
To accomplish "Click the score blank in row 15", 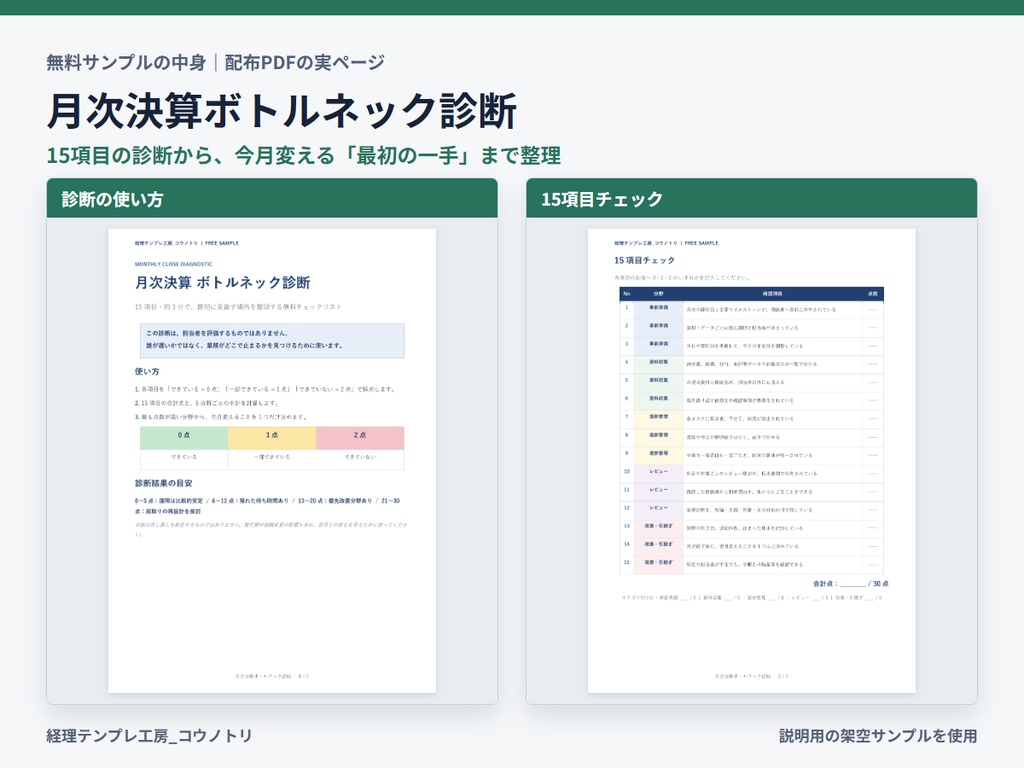I will tap(873, 564).
